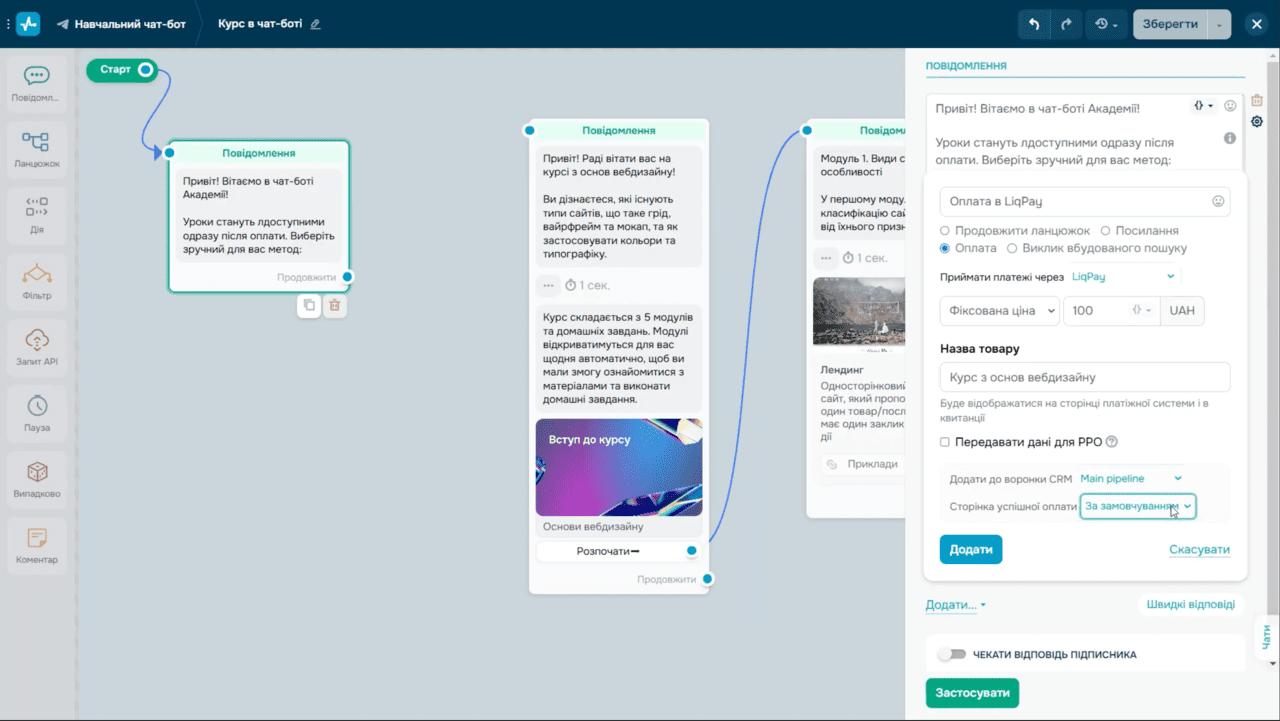
Task: Add a Запит API block
Action: click(x=37, y=347)
